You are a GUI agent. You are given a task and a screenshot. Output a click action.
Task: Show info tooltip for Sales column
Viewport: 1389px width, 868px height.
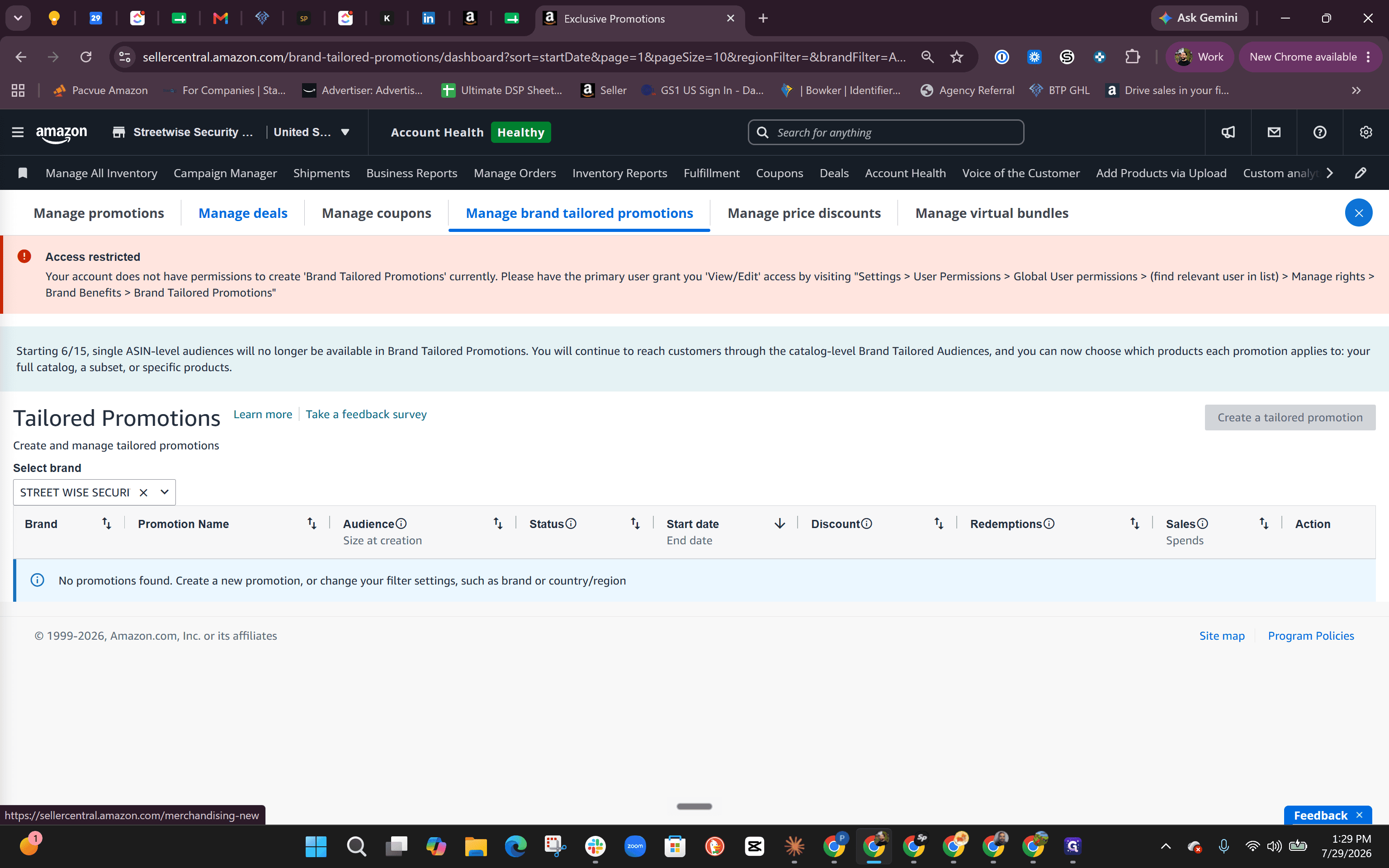(x=1202, y=524)
